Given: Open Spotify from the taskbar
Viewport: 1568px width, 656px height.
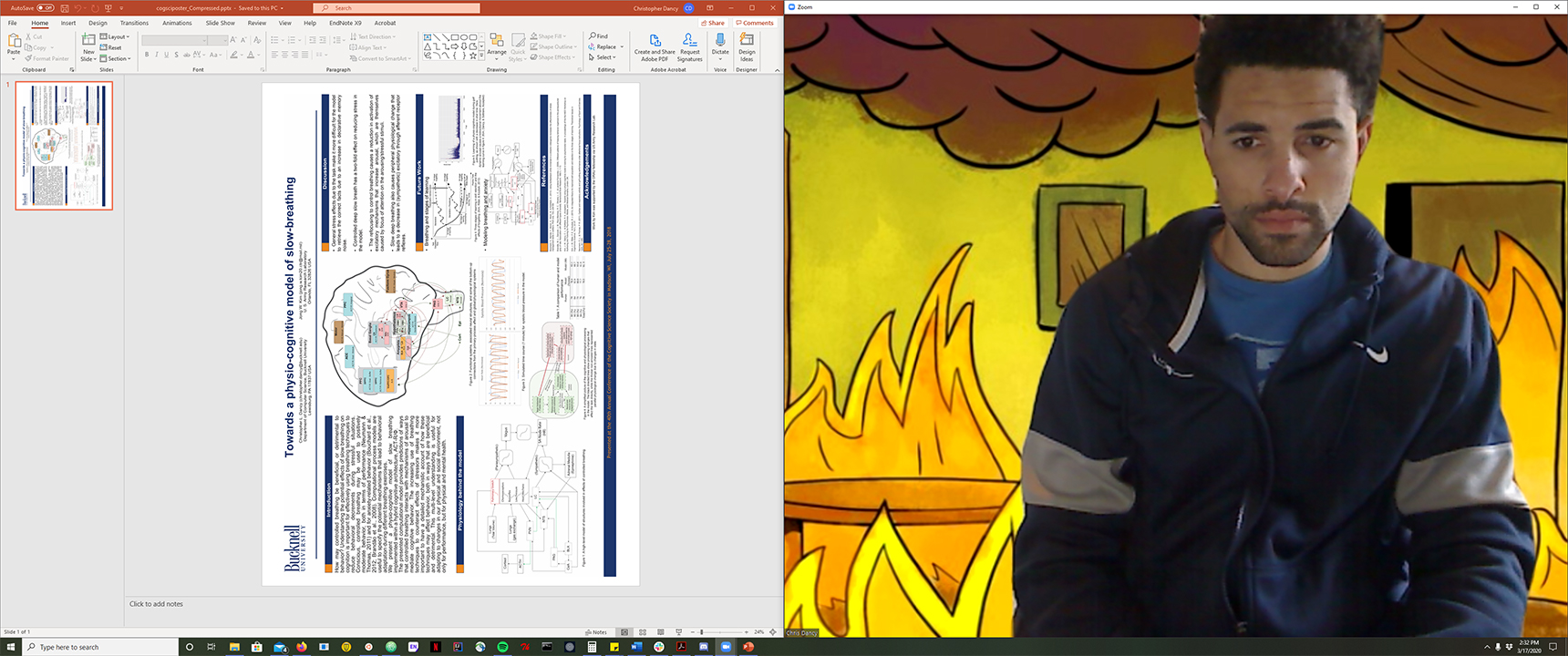Looking at the screenshot, I should pyautogui.click(x=502, y=647).
